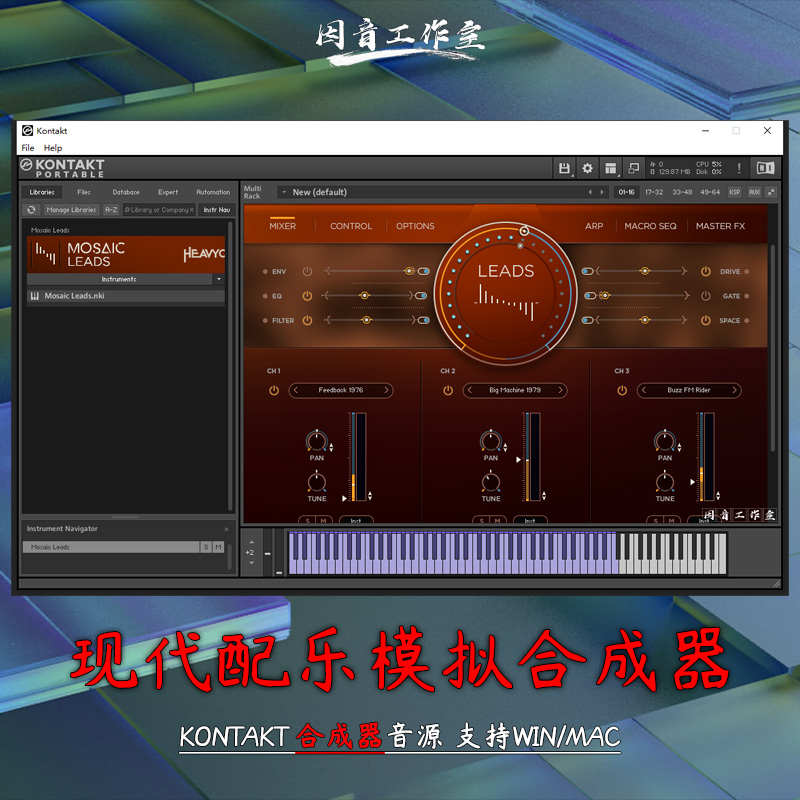Click the Mosaic Leads library banner
This screenshot has width=800, height=800.
tap(126, 254)
